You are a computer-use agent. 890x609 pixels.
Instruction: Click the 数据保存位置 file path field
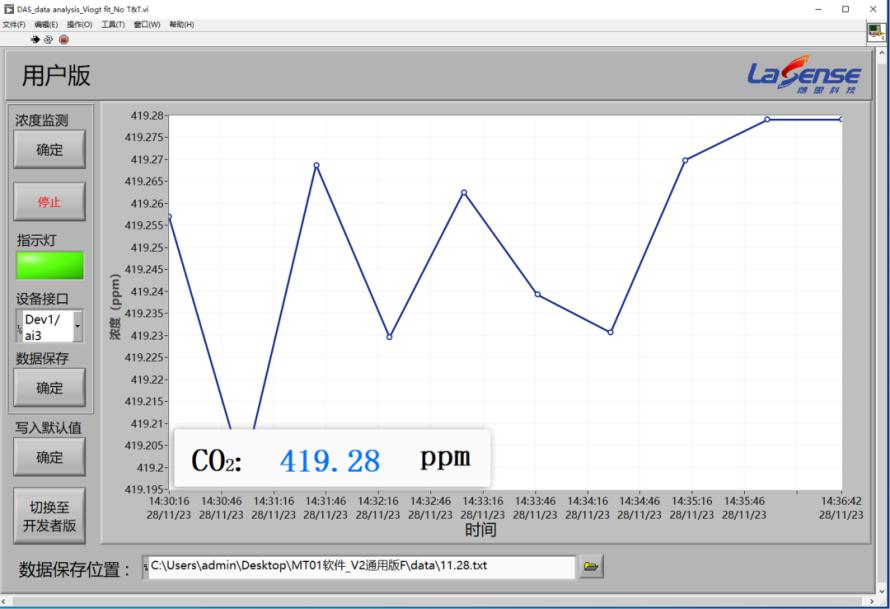coord(360,567)
